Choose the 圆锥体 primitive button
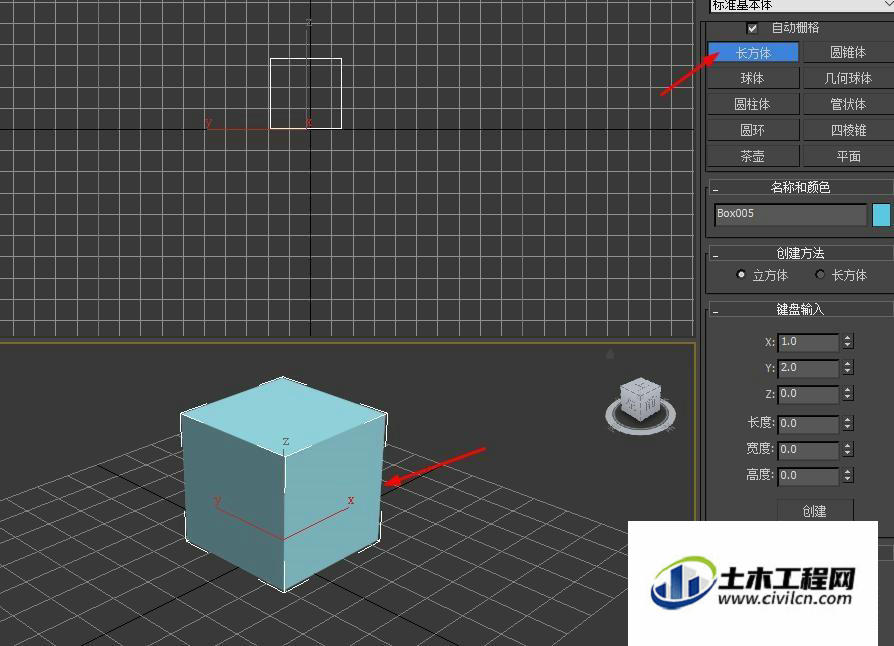The height and width of the screenshot is (646, 894). [848, 52]
